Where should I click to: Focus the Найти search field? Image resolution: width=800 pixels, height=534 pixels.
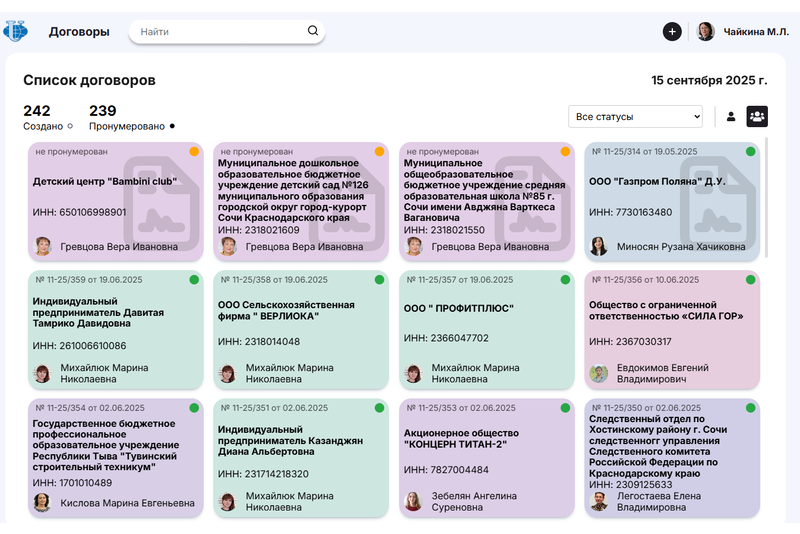coord(227,32)
